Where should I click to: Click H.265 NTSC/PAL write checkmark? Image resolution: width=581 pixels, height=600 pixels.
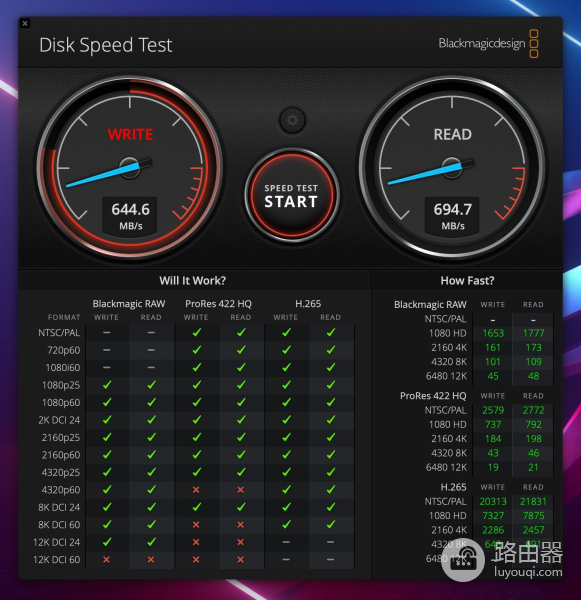click(x=286, y=333)
